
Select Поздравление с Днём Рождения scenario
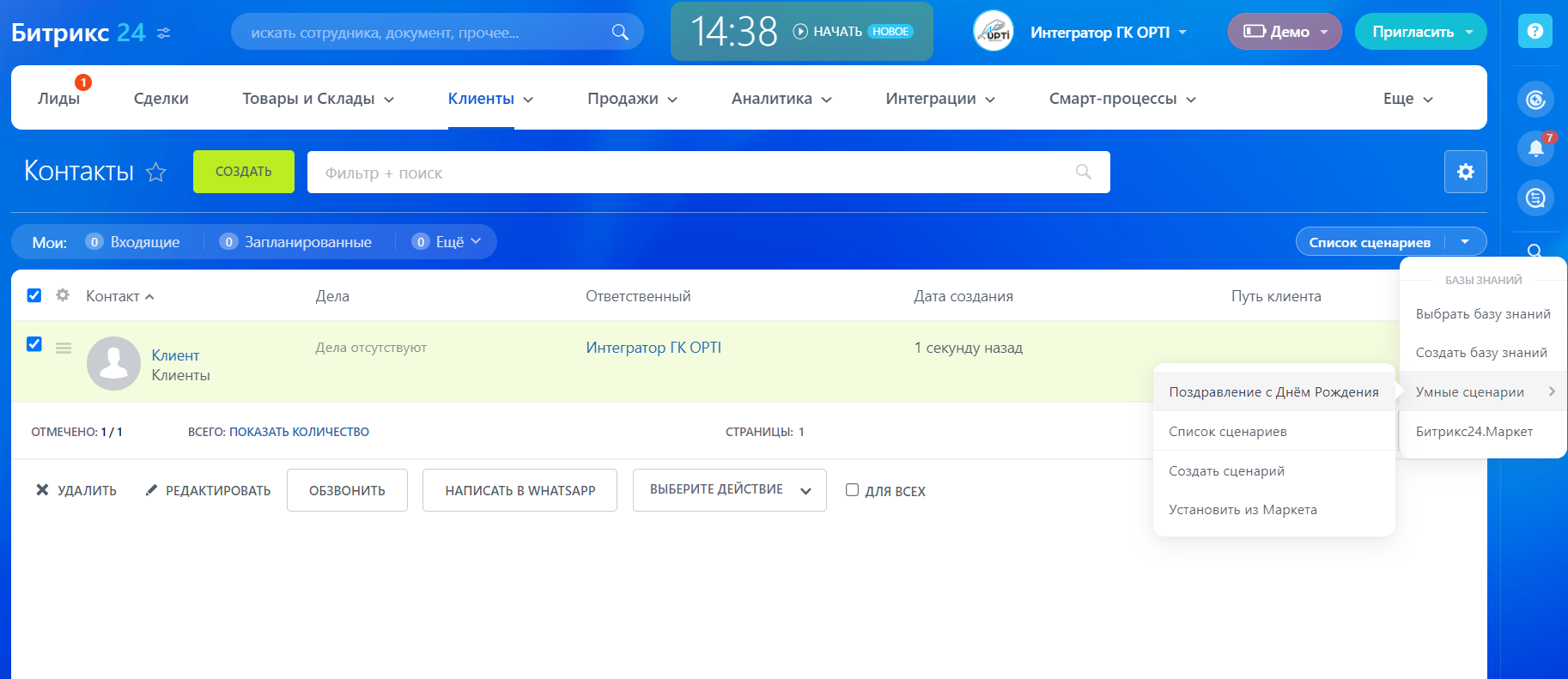tap(1273, 392)
